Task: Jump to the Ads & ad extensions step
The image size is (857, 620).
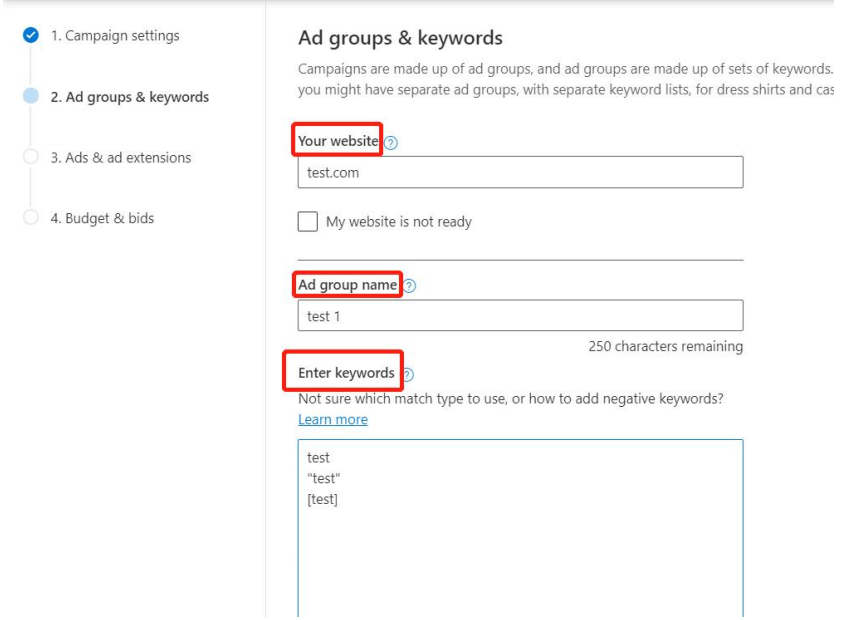Action: point(121,158)
